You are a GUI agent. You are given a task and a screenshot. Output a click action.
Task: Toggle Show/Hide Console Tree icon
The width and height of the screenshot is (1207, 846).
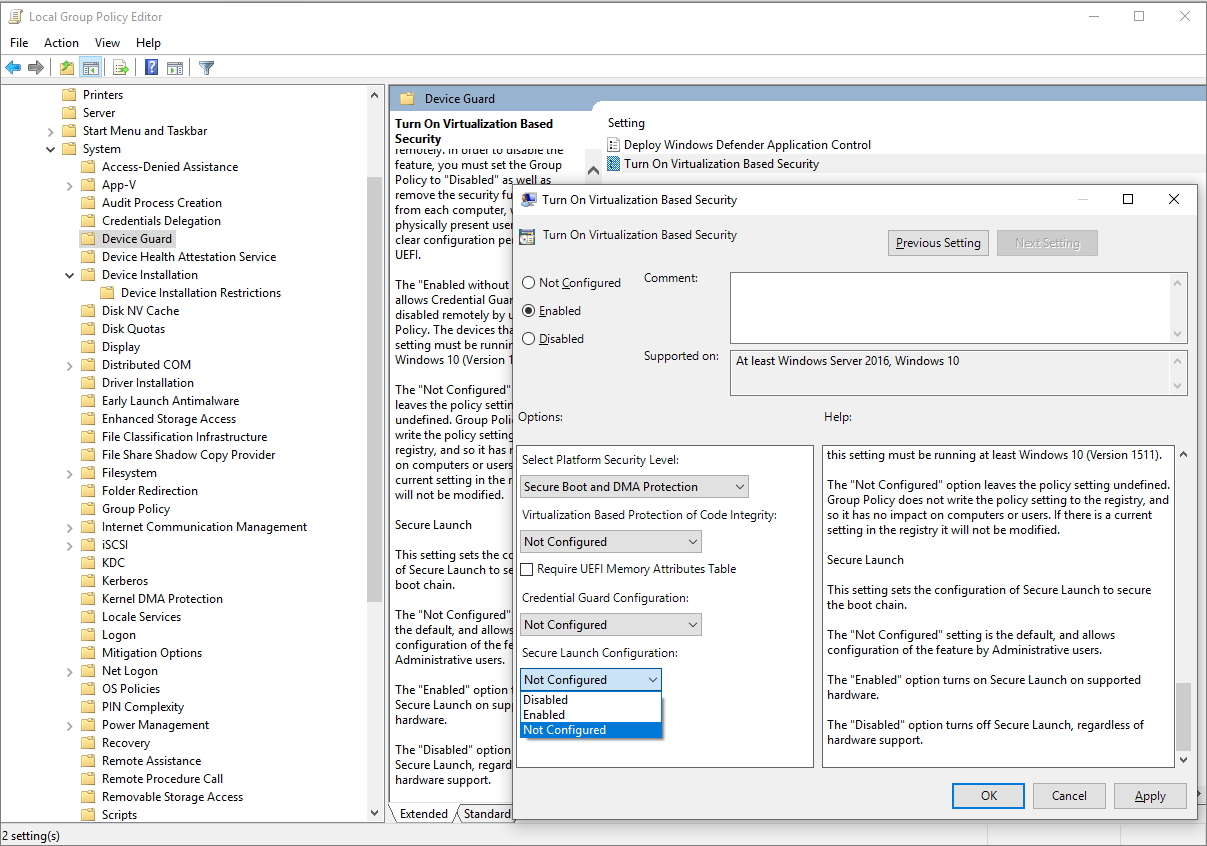click(91, 68)
